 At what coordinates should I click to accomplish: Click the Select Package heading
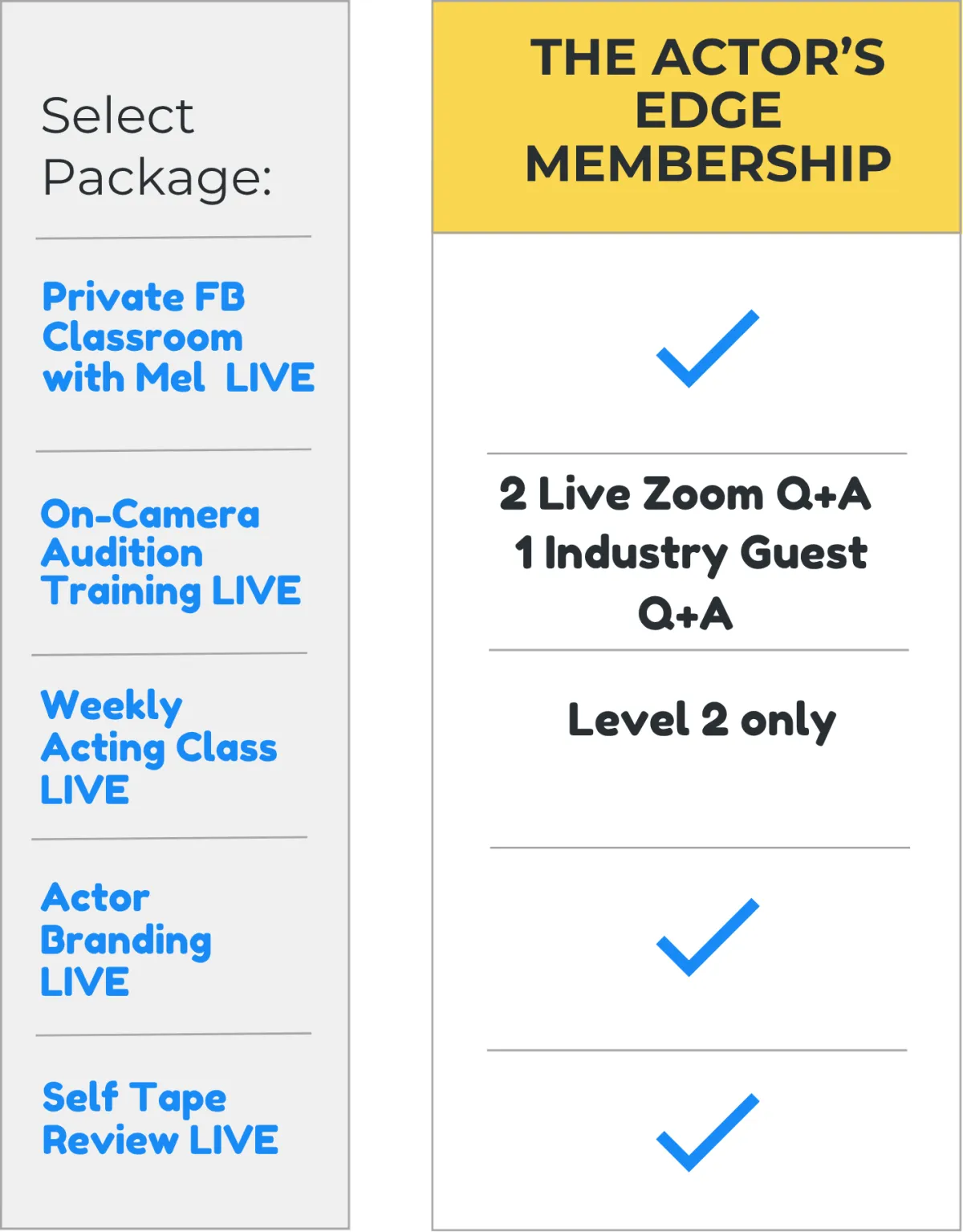point(157,146)
